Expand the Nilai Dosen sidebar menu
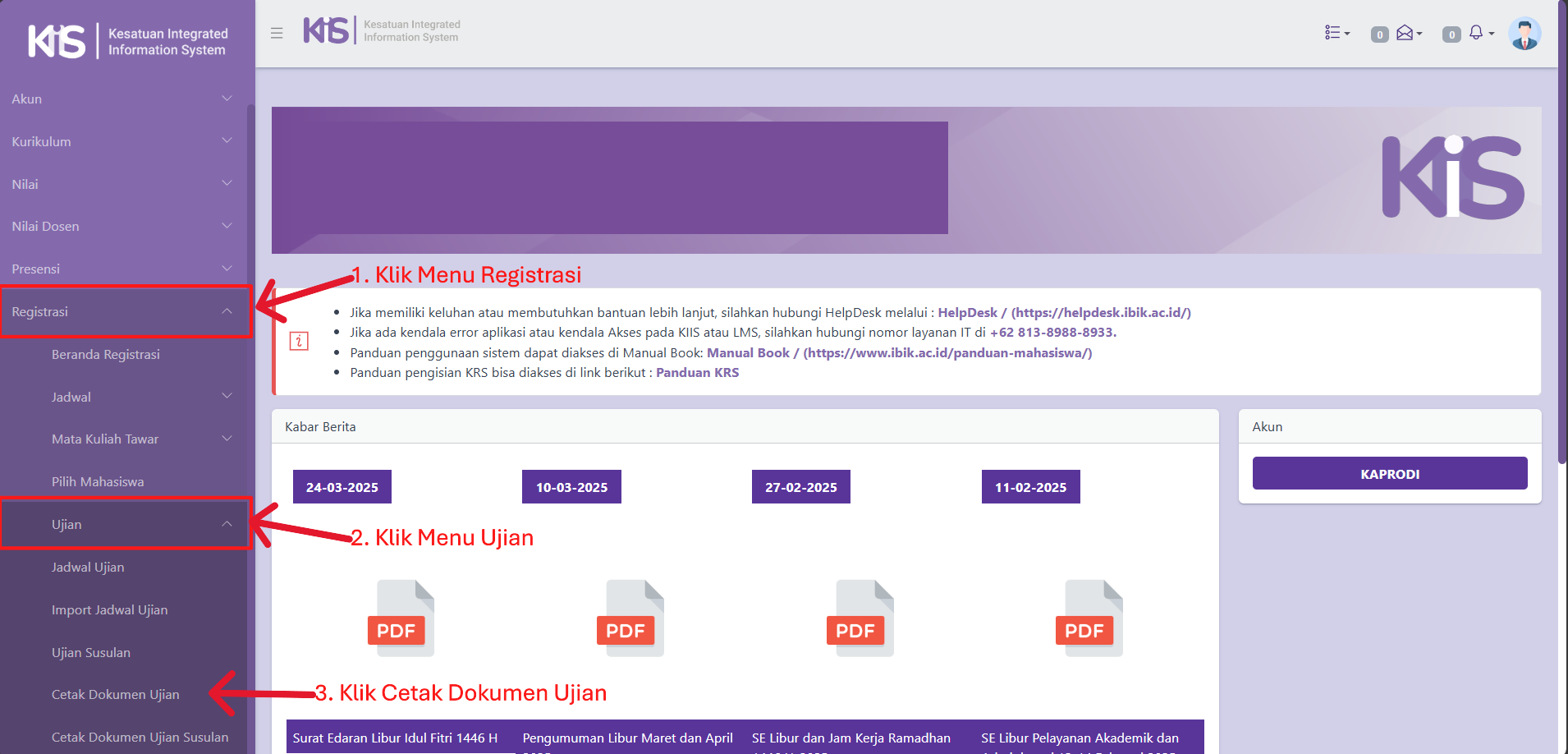Screen dimensions: 1568x754 click(121, 226)
